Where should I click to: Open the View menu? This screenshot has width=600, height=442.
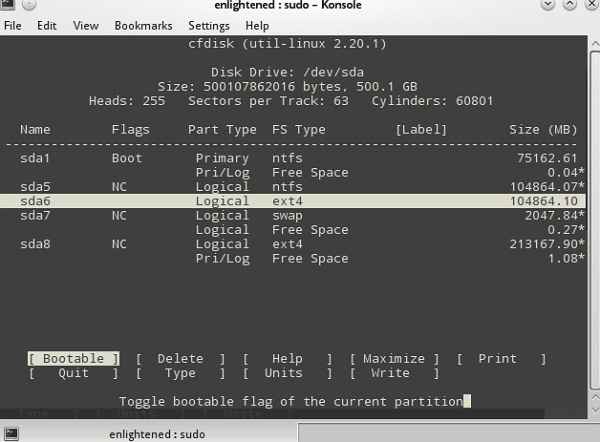[x=86, y=26]
